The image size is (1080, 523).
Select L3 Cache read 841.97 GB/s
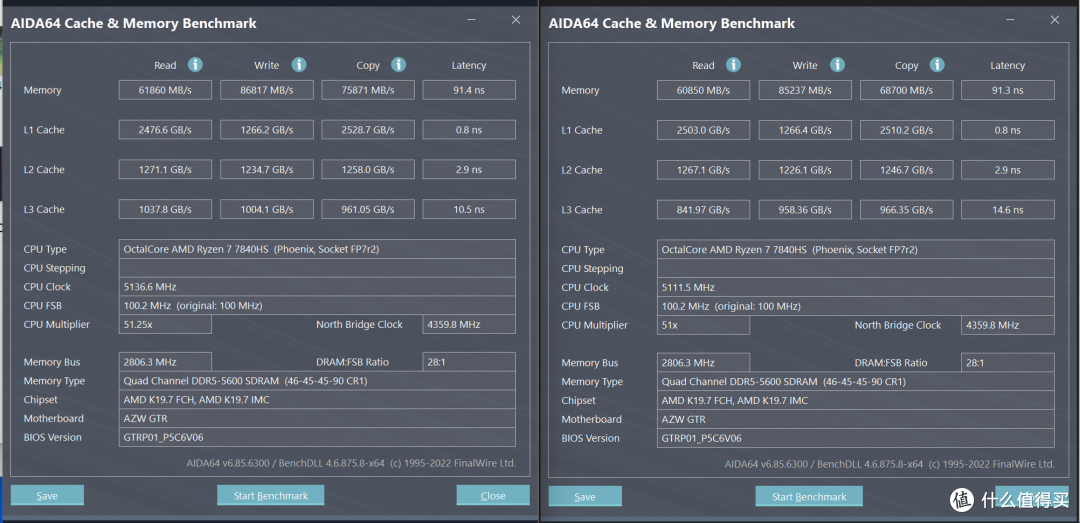(703, 210)
